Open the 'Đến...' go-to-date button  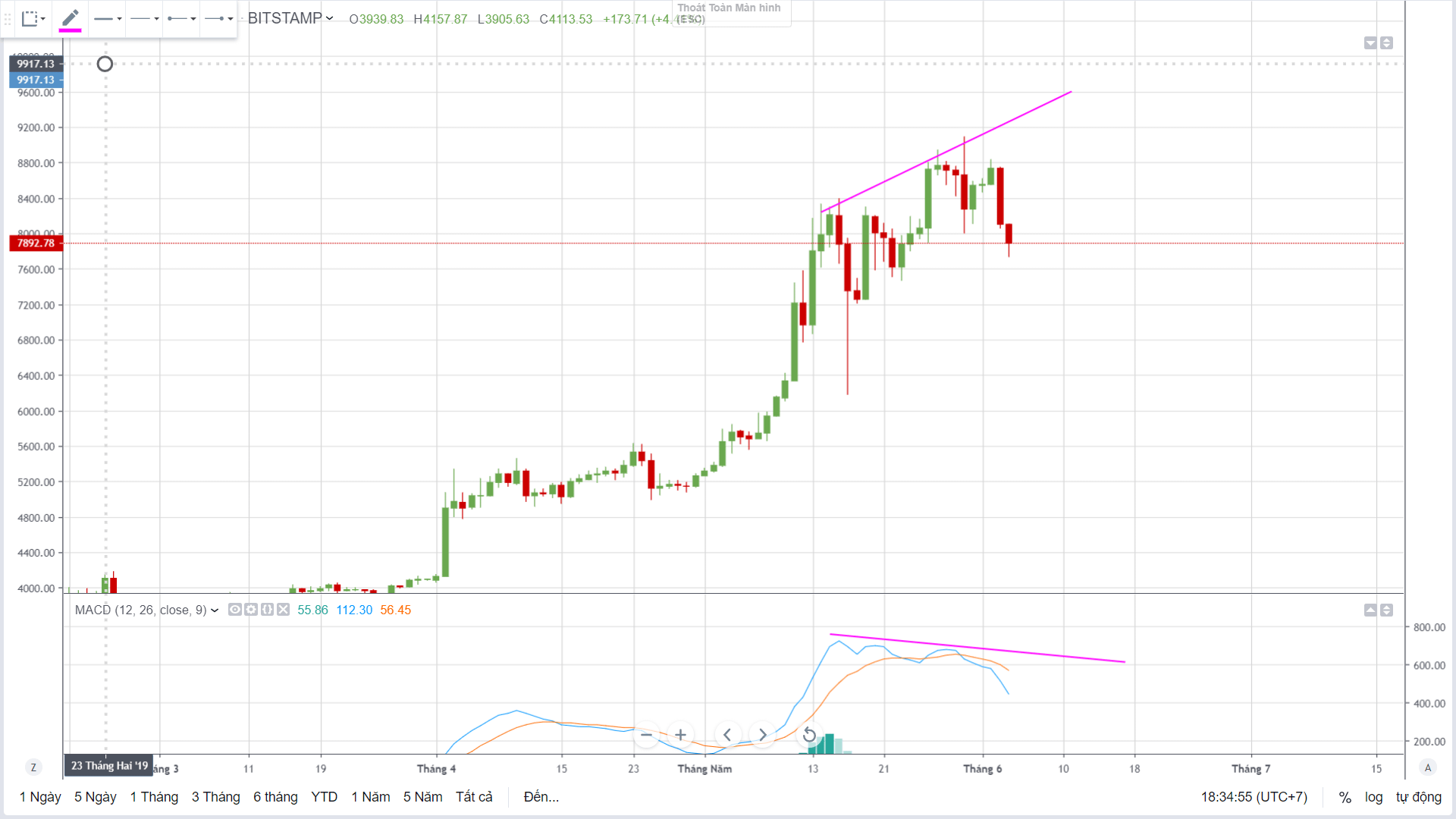tap(541, 797)
